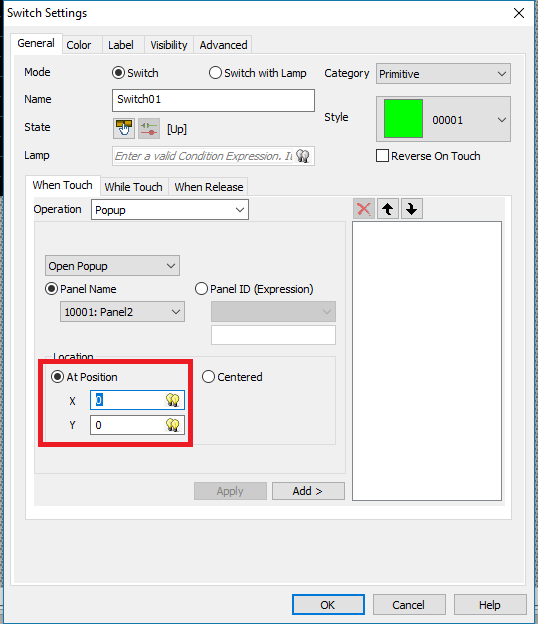
Task: Click the empty operations list box
Action: [427, 361]
